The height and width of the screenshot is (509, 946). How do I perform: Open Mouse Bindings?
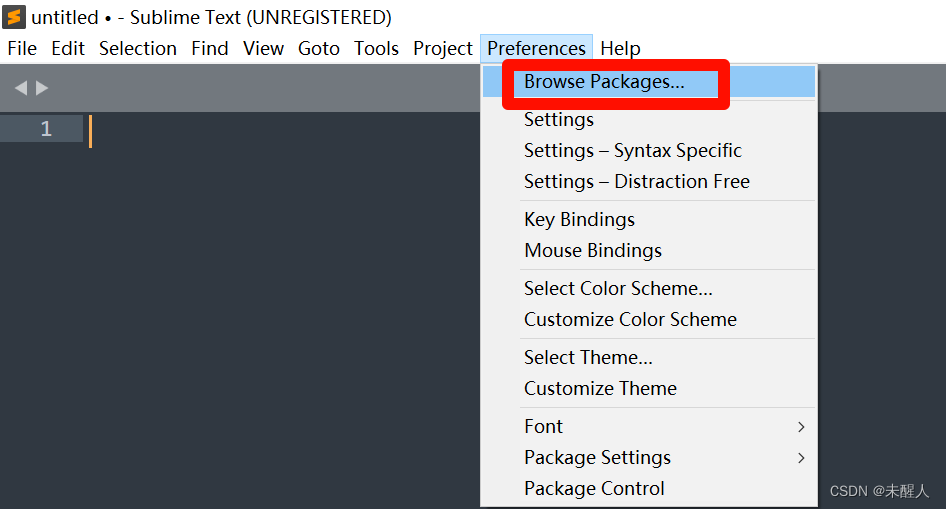point(649,250)
